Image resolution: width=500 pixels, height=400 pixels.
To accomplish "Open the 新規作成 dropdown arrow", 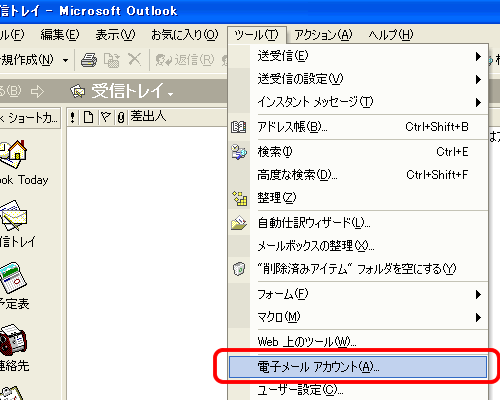I will [65, 61].
